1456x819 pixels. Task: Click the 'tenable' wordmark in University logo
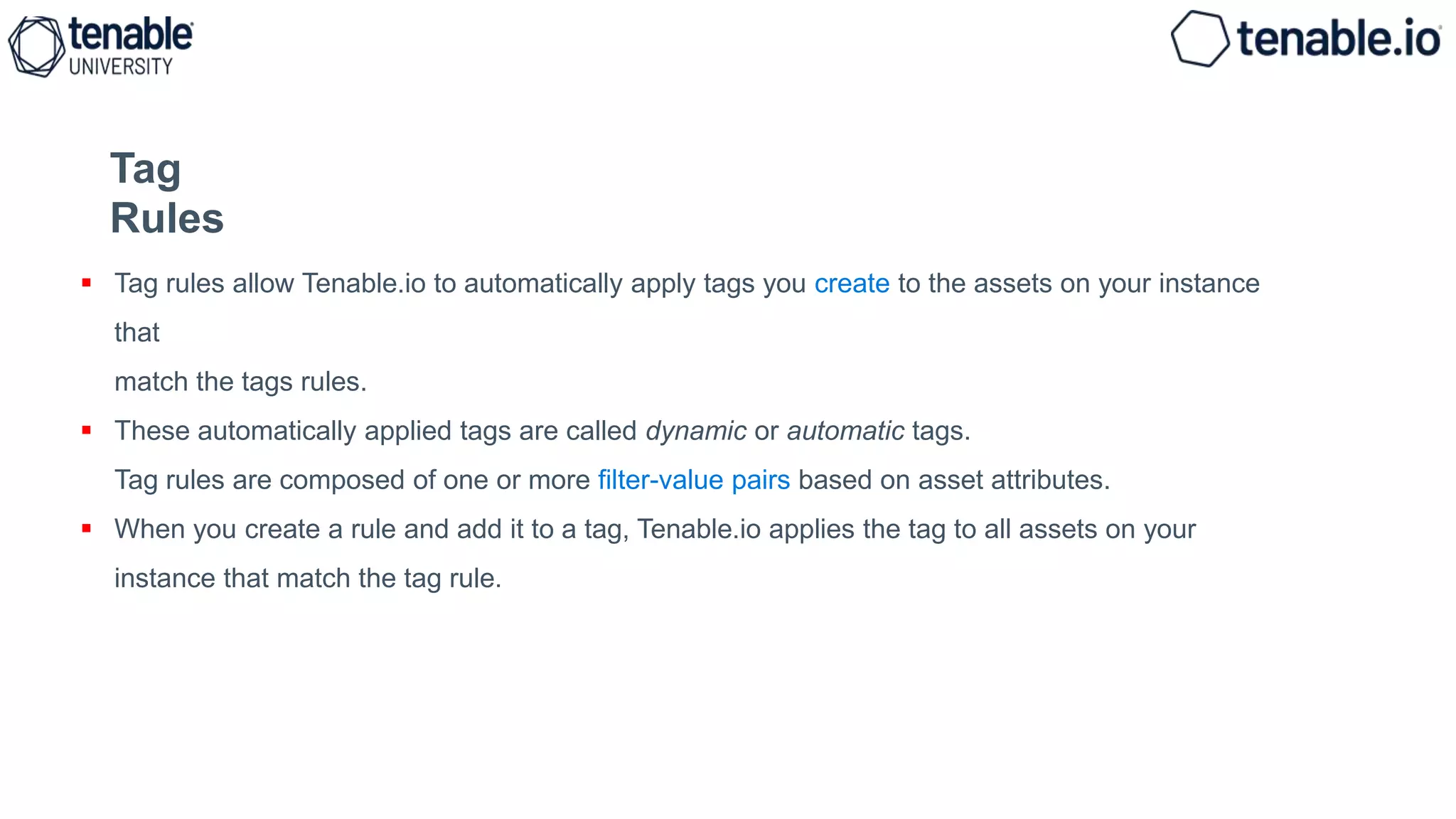click(131, 34)
